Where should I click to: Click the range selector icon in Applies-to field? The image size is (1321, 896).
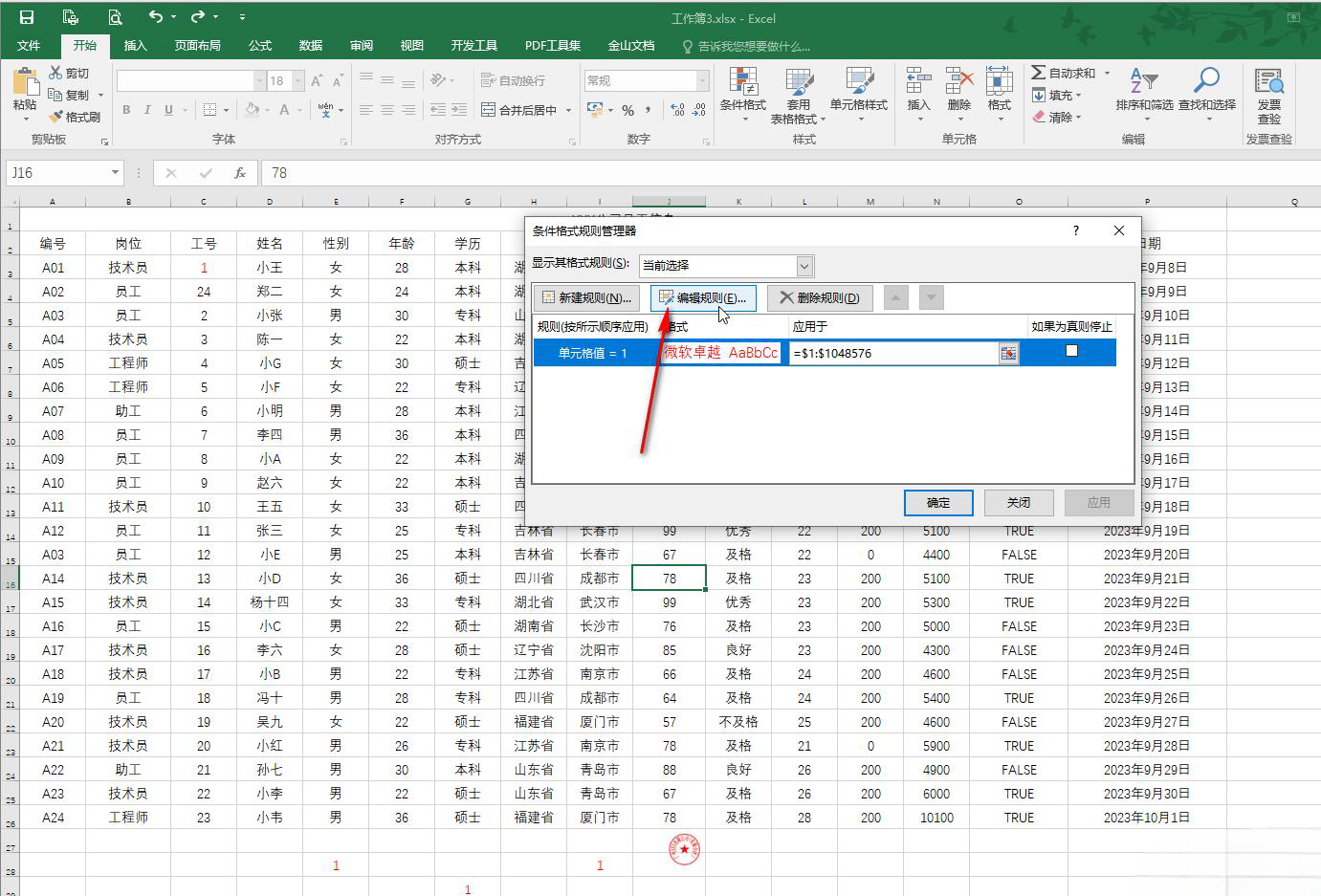pos(1008,353)
